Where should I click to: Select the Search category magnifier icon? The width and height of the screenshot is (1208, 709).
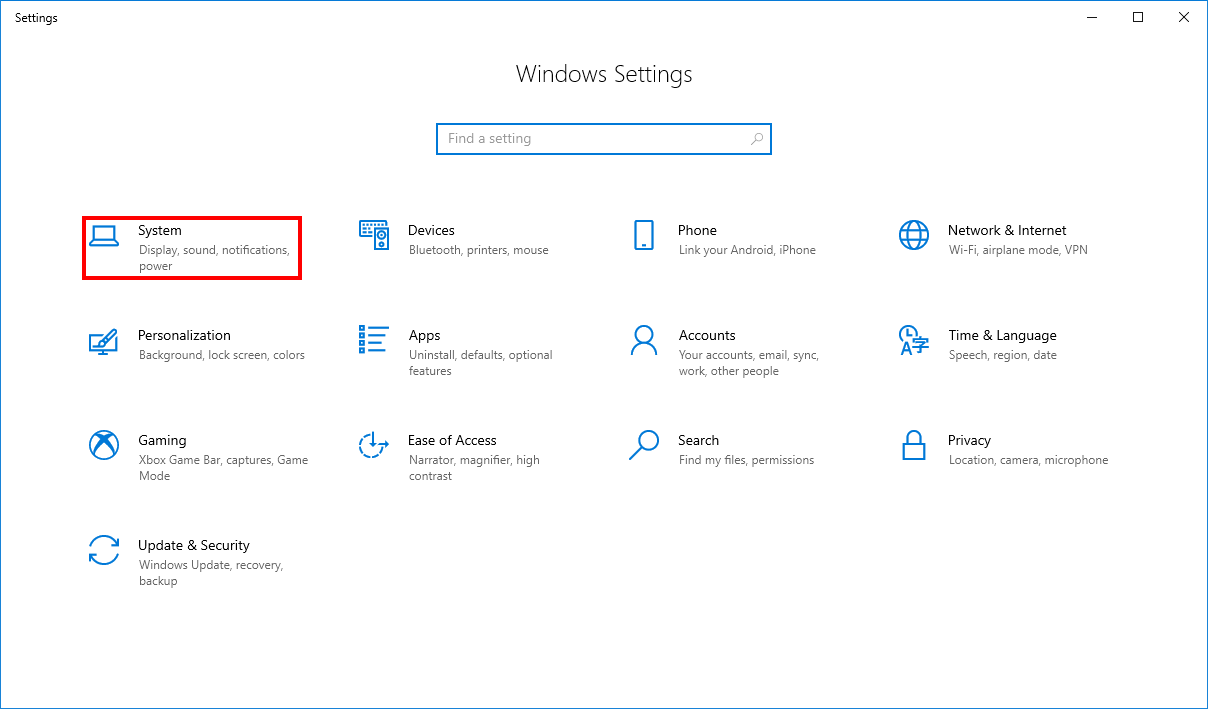[644, 445]
